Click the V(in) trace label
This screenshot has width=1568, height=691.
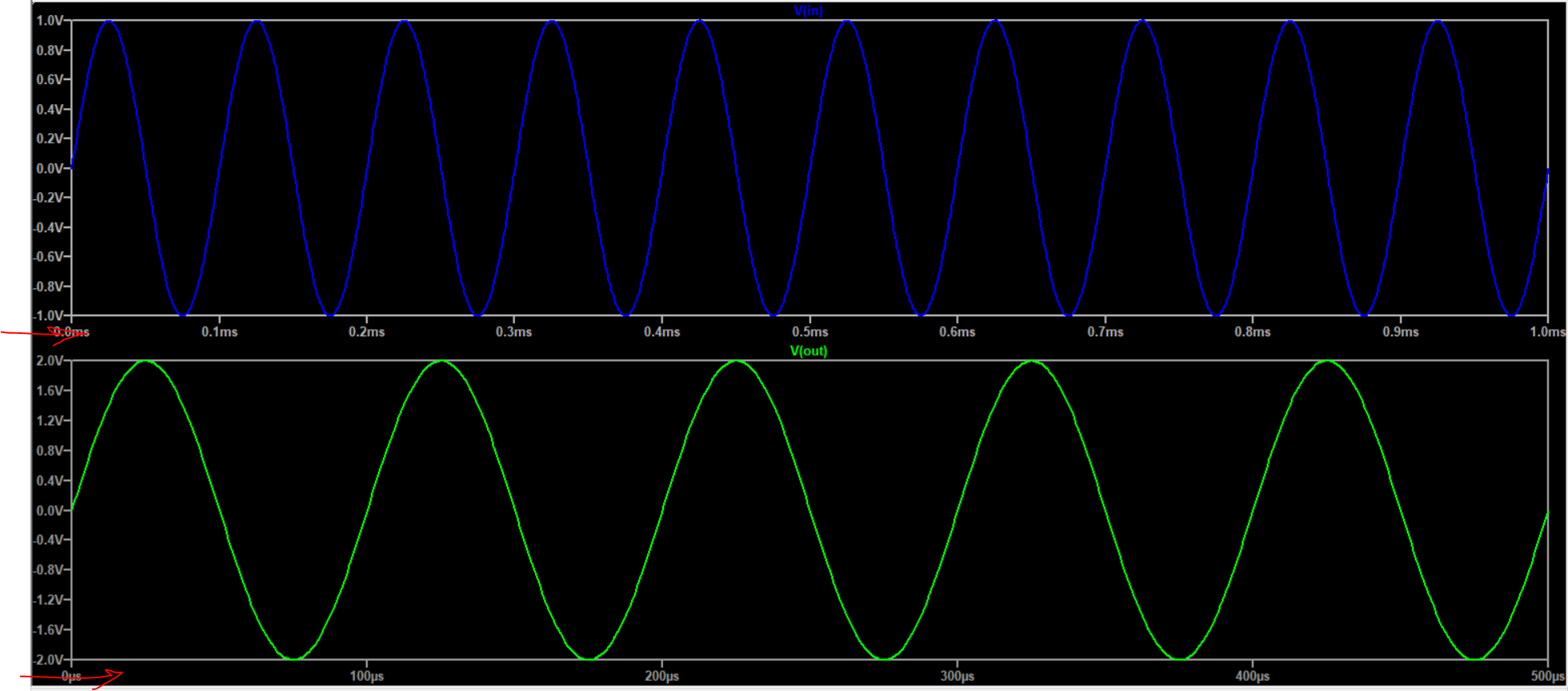(808, 10)
